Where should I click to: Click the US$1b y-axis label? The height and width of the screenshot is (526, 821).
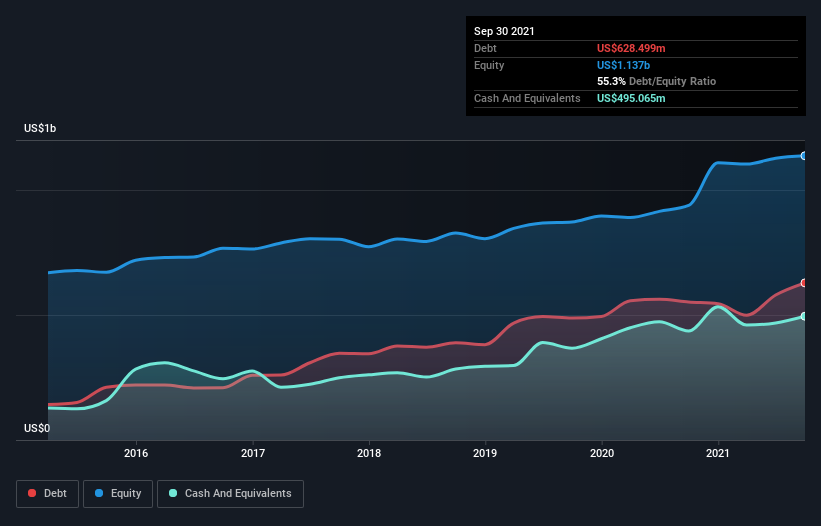coord(40,128)
